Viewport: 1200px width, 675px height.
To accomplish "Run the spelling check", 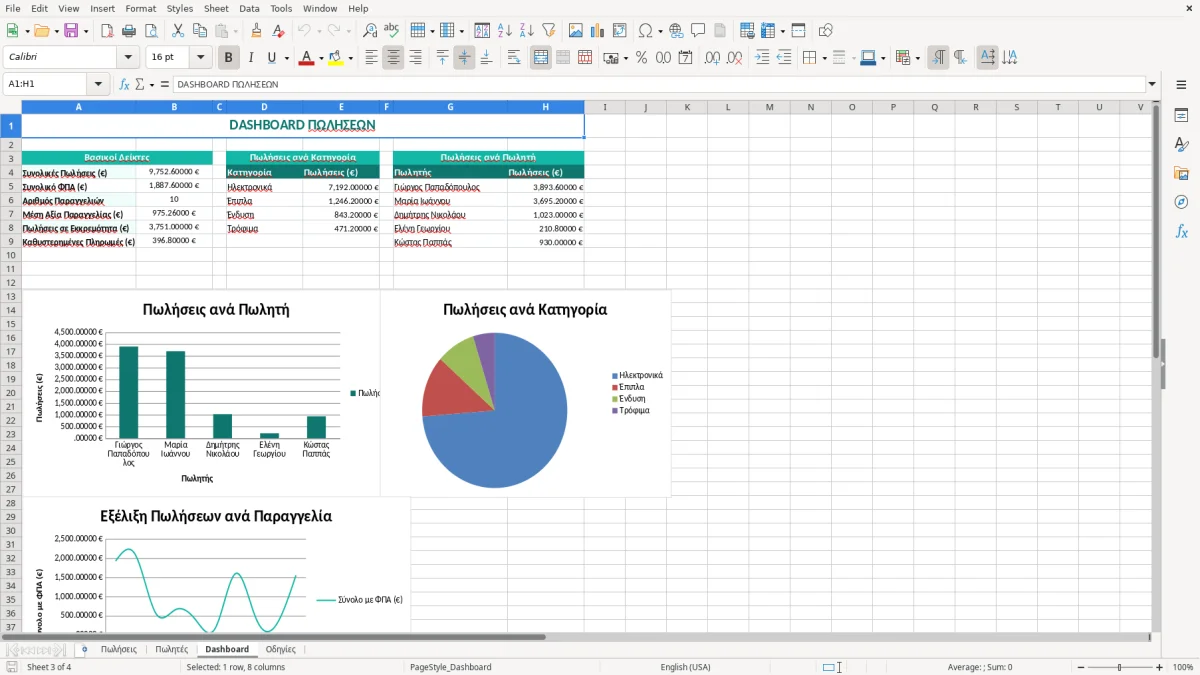I will coord(392,31).
